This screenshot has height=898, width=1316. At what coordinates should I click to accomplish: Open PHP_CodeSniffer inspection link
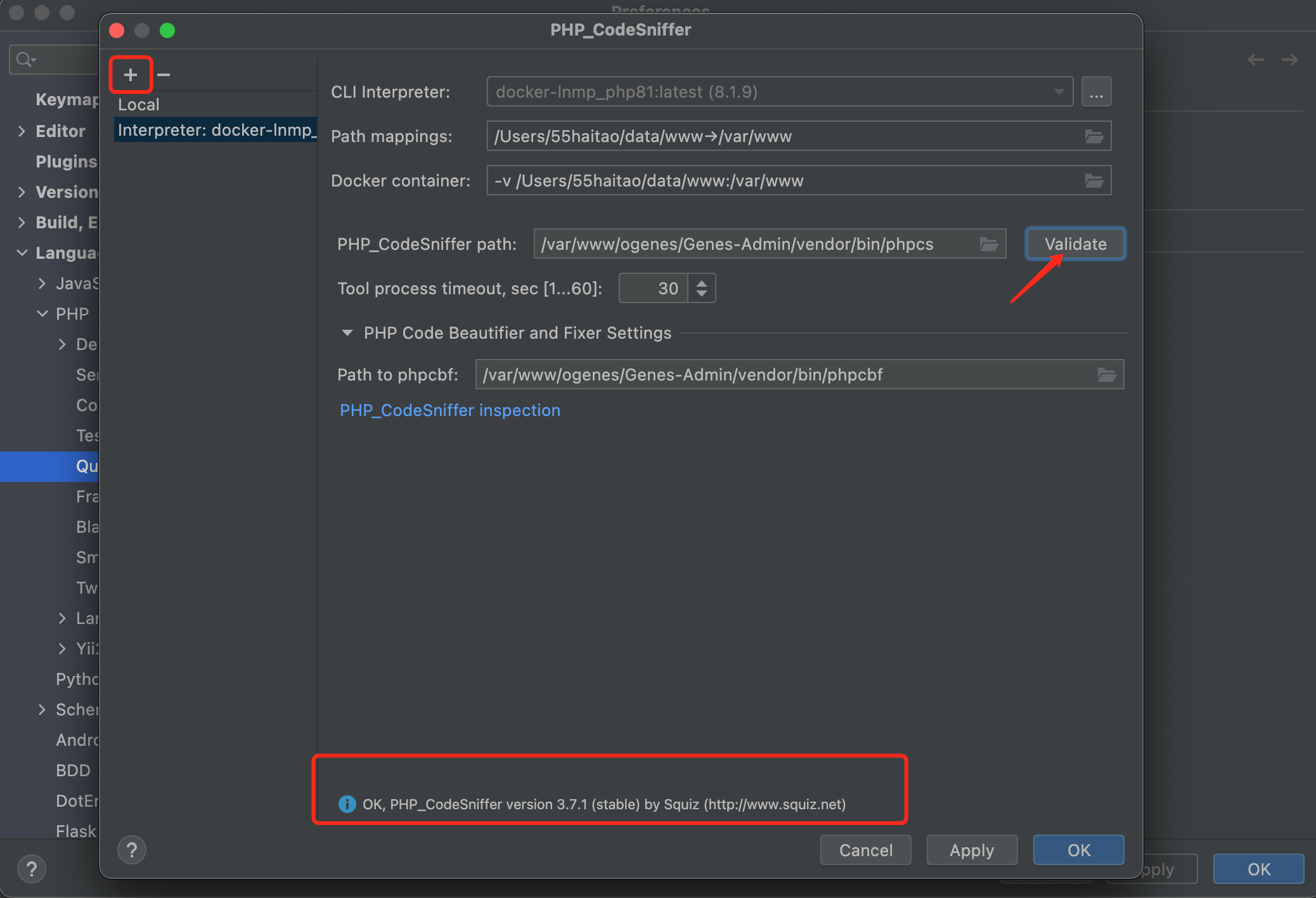point(450,410)
